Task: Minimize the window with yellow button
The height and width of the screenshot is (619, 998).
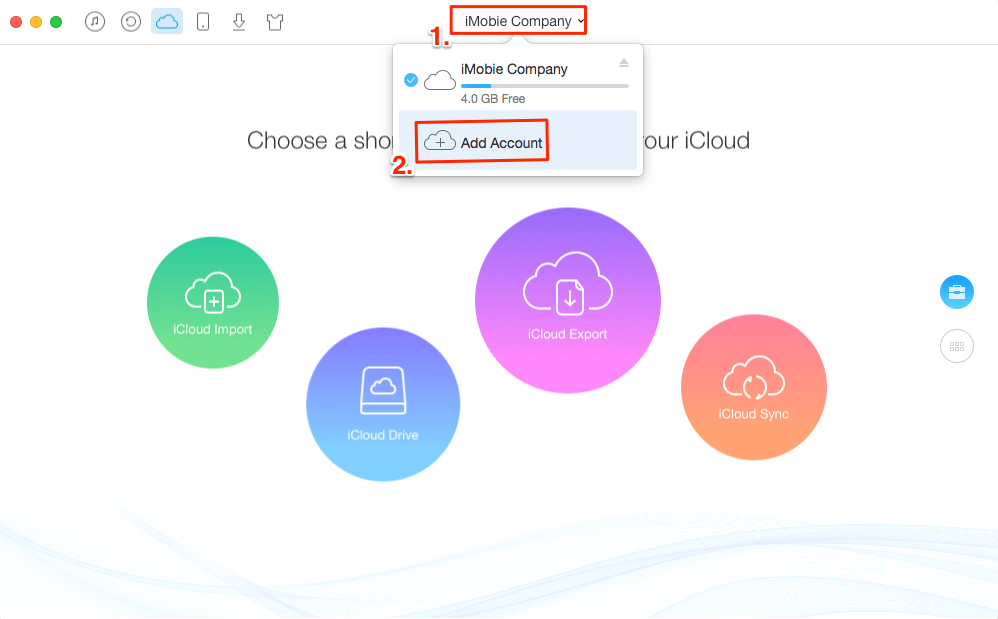Action: click(36, 22)
